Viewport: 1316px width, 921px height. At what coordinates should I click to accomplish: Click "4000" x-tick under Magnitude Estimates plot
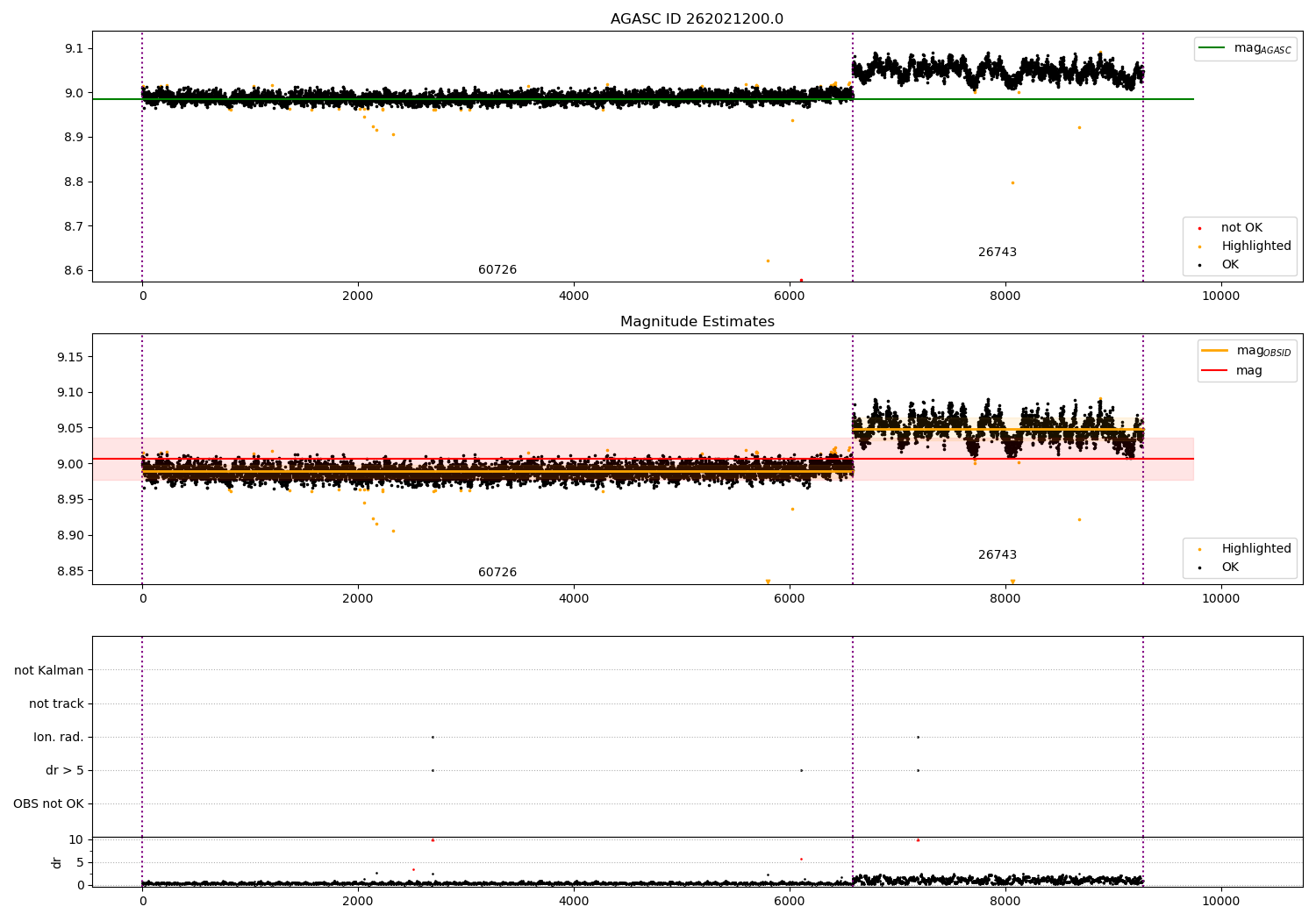click(574, 599)
